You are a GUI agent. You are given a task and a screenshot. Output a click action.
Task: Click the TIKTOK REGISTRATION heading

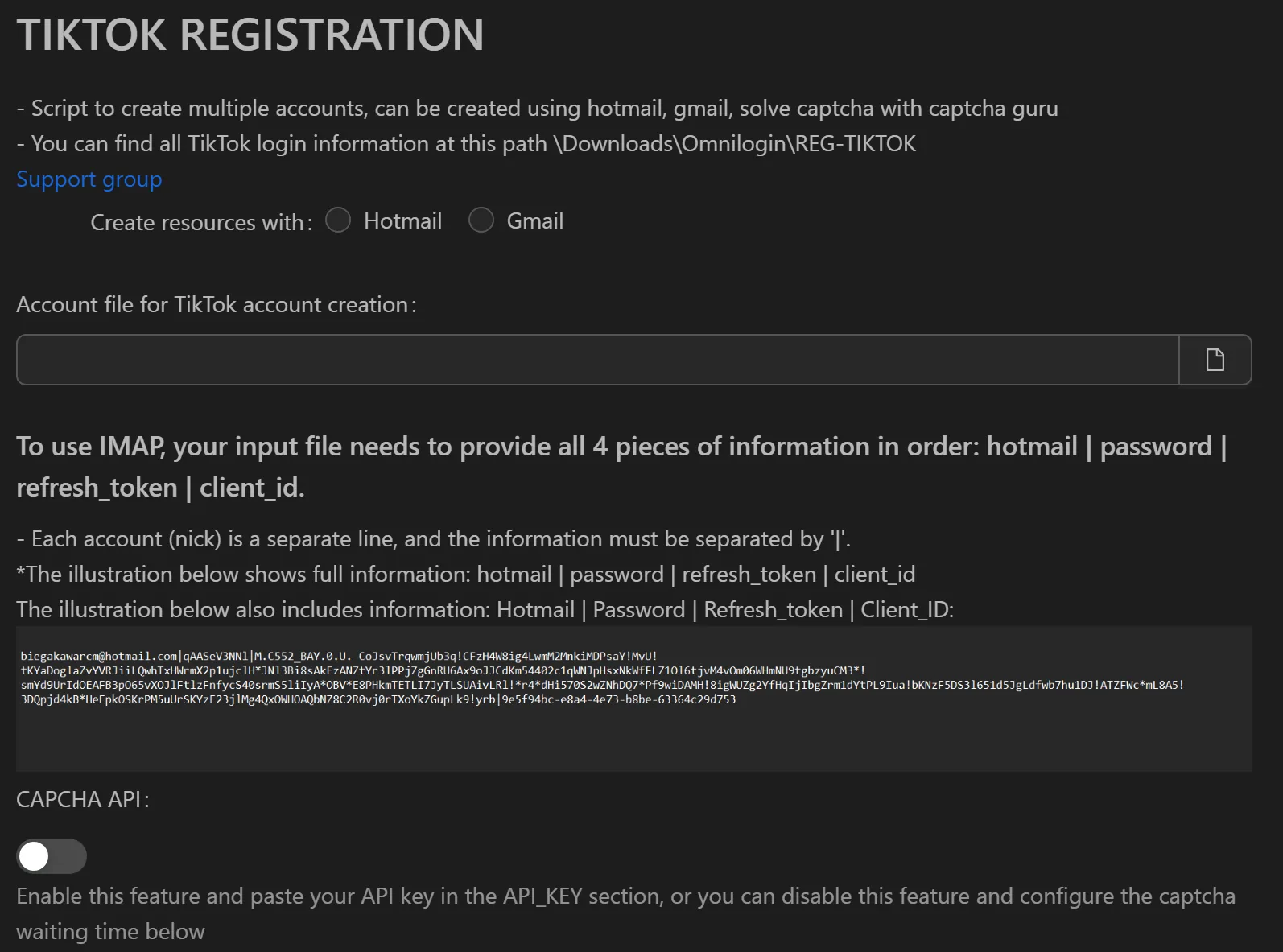tap(250, 34)
